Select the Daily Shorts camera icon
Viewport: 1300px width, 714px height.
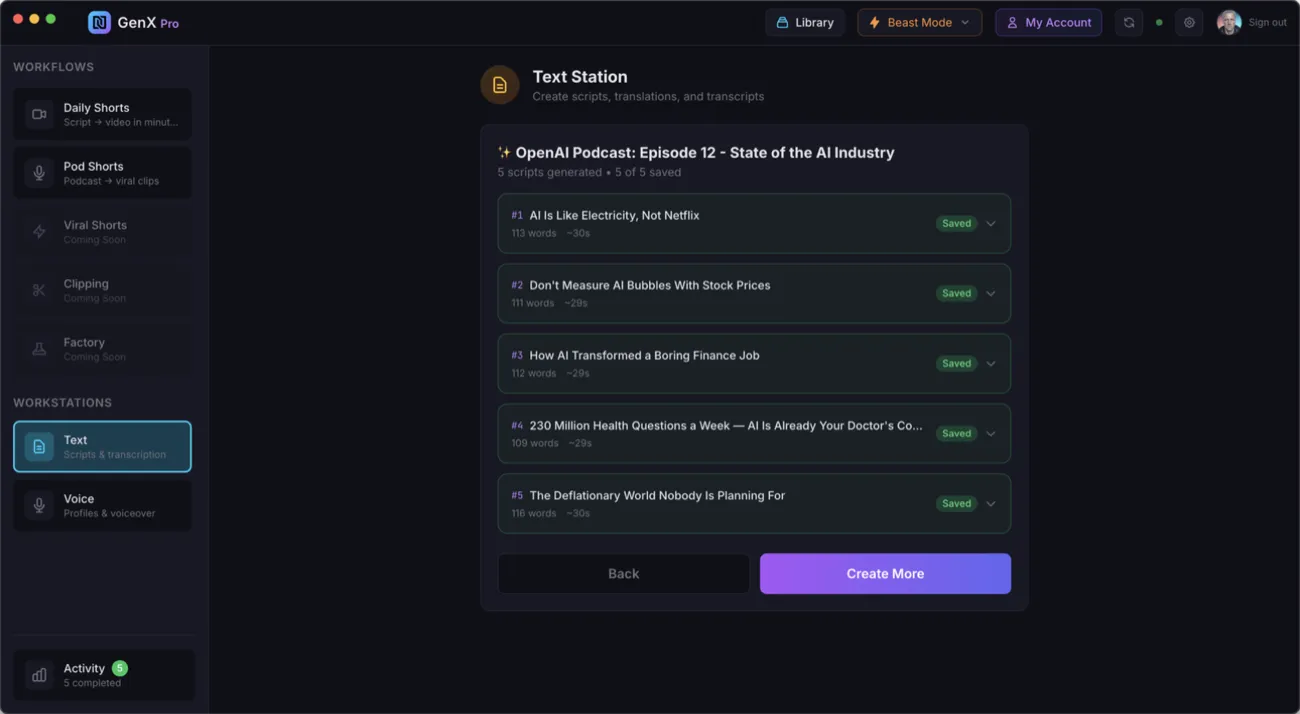tap(38, 114)
